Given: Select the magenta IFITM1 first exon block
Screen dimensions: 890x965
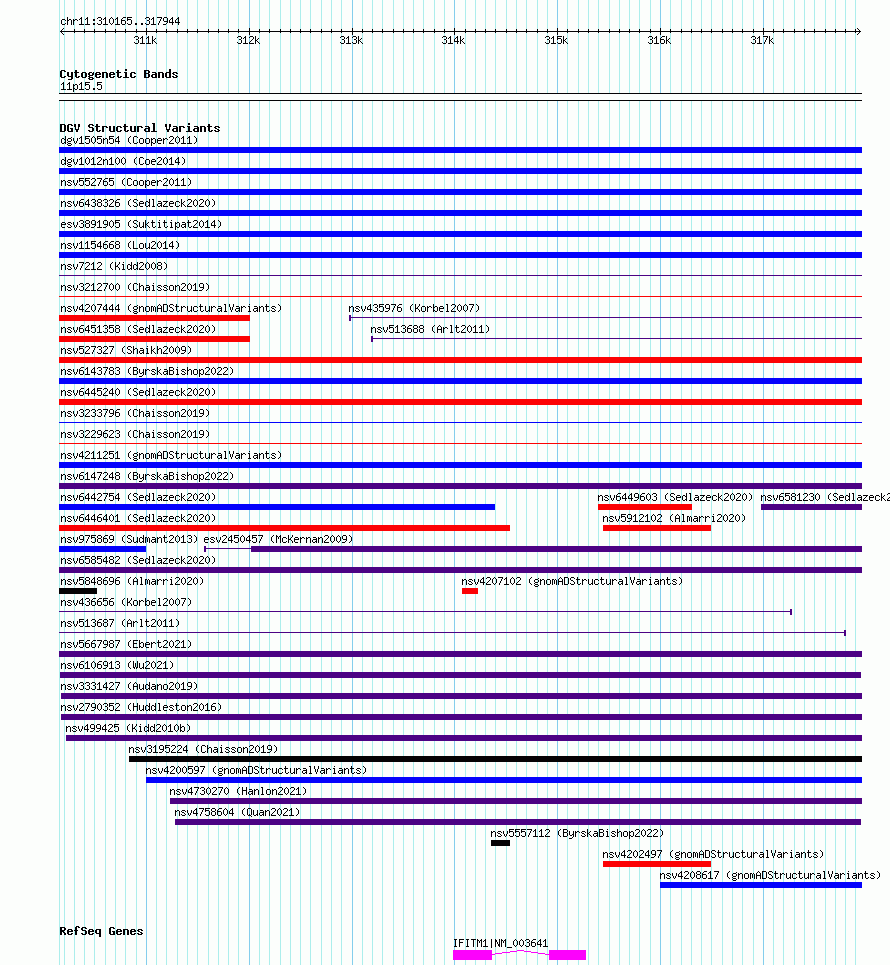Looking at the screenshot, I should tap(473, 955).
